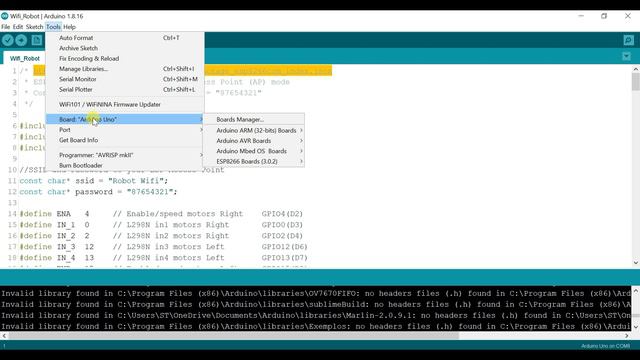Viewport: 640px width, 360px height.
Task: Select Fix Encoding & Reload
Action: point(125,58)
